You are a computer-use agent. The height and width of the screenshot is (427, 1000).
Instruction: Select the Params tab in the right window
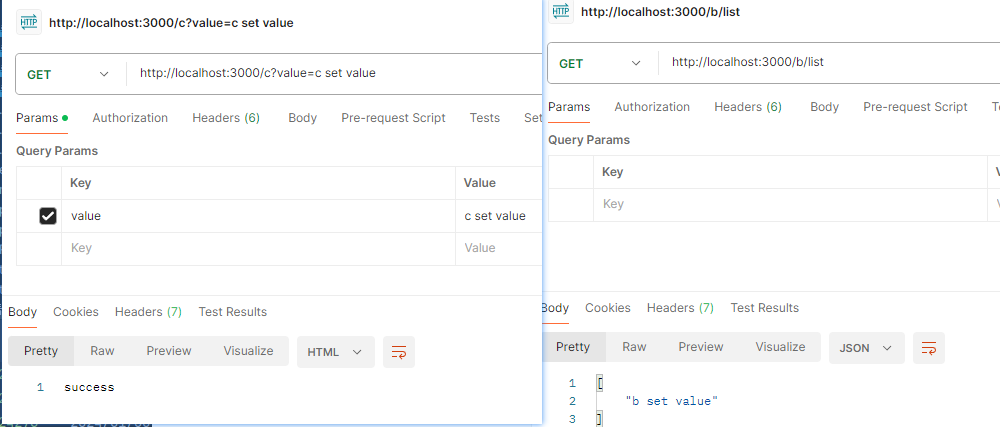click(x=569, y=107)
